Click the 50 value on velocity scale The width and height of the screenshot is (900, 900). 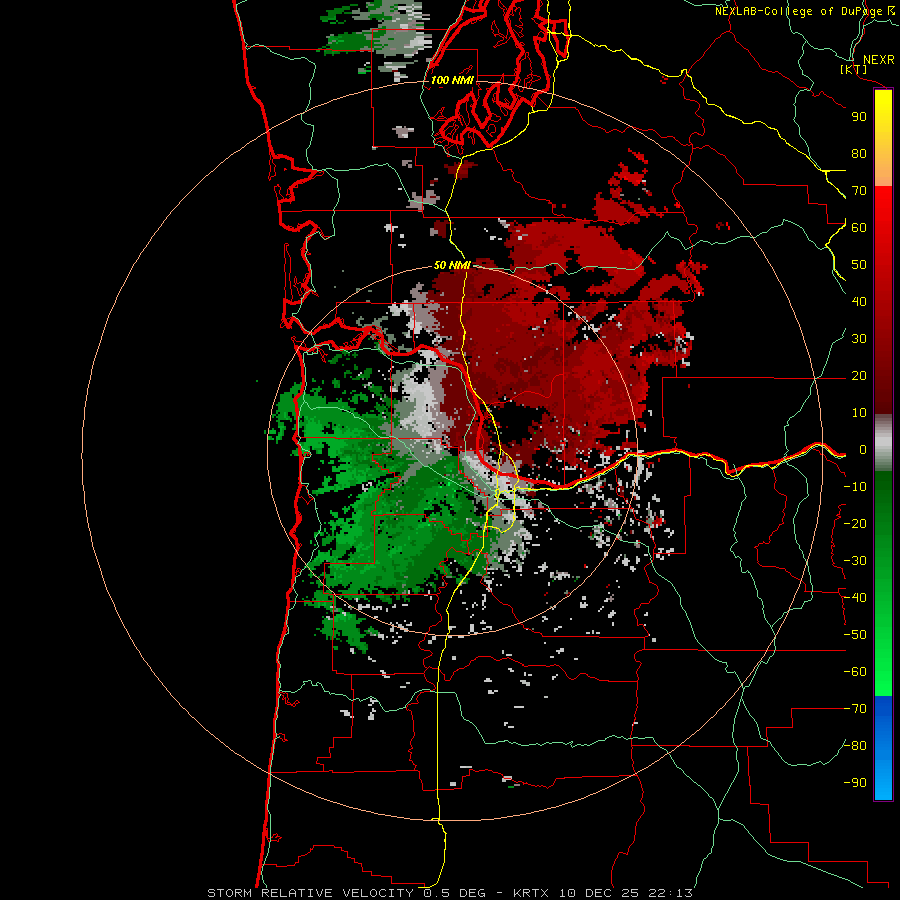859,265
